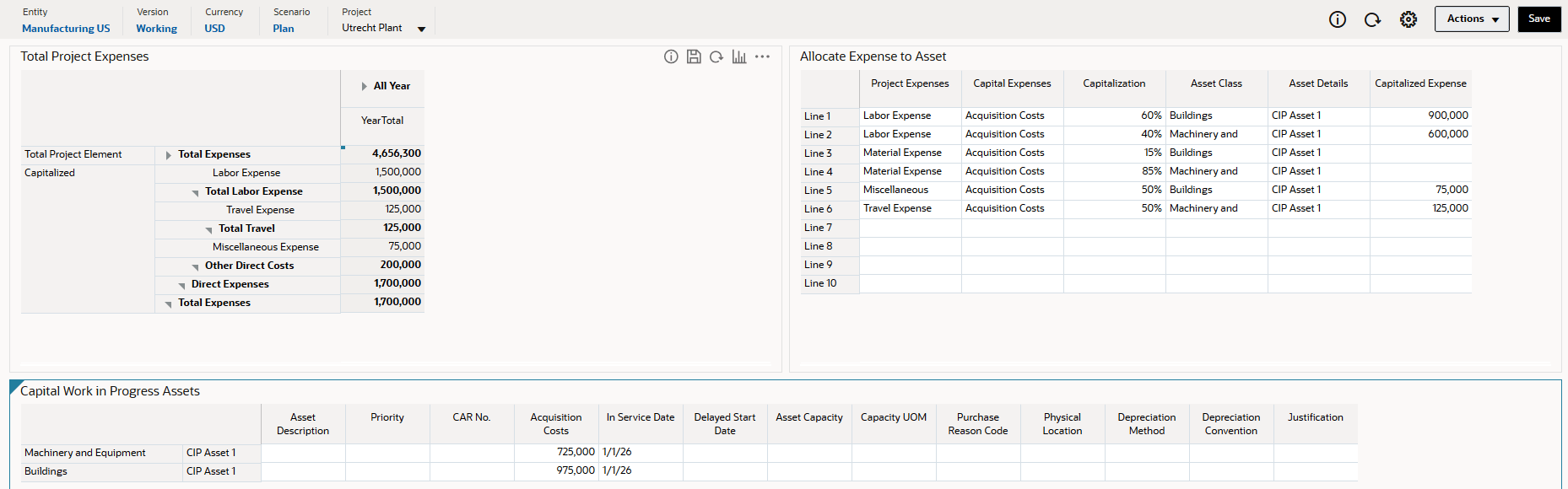Click Line 5 Miscellaneous cell
The width and height of the screenshot is (1568, 489).
[911, 190]
